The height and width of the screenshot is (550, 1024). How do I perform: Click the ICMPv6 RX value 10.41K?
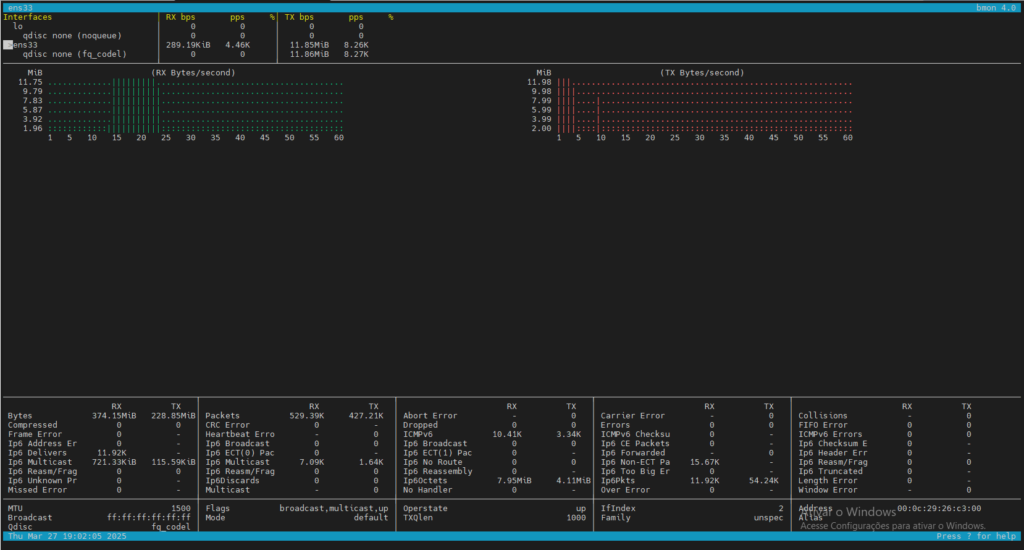pos(507,434)
